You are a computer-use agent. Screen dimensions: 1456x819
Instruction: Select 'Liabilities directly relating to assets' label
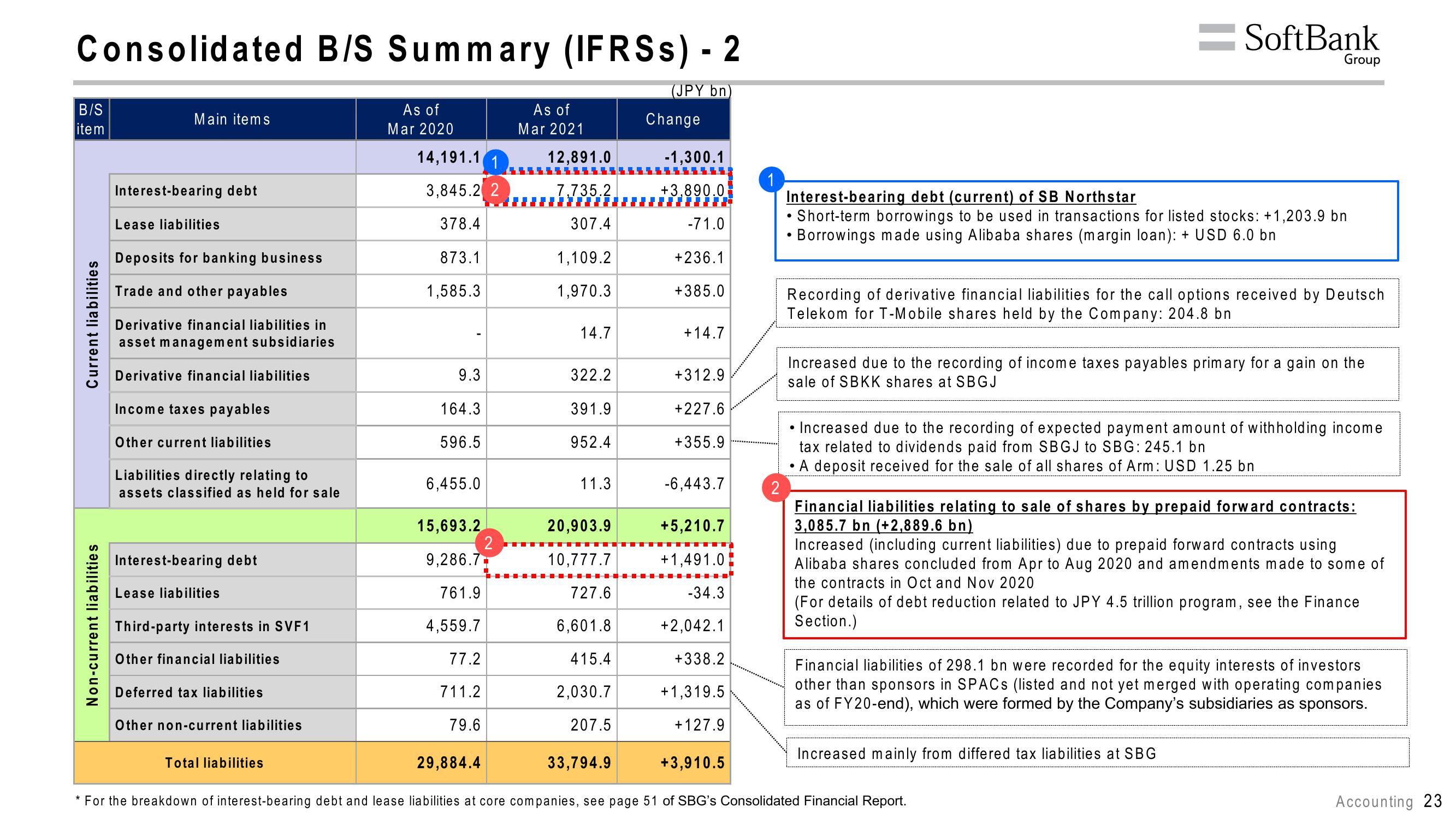[x=228, y=484]
